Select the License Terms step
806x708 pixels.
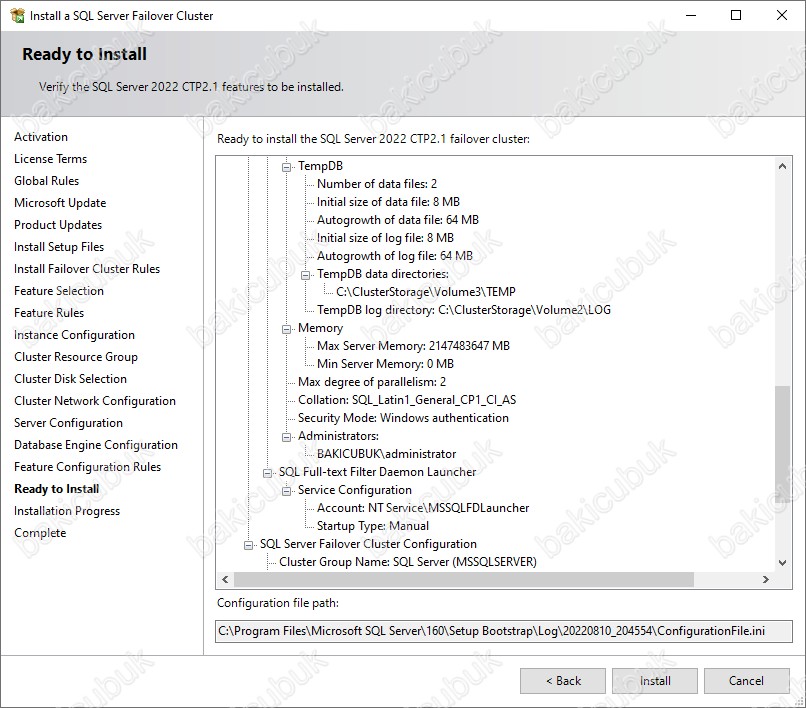[50, 159]
